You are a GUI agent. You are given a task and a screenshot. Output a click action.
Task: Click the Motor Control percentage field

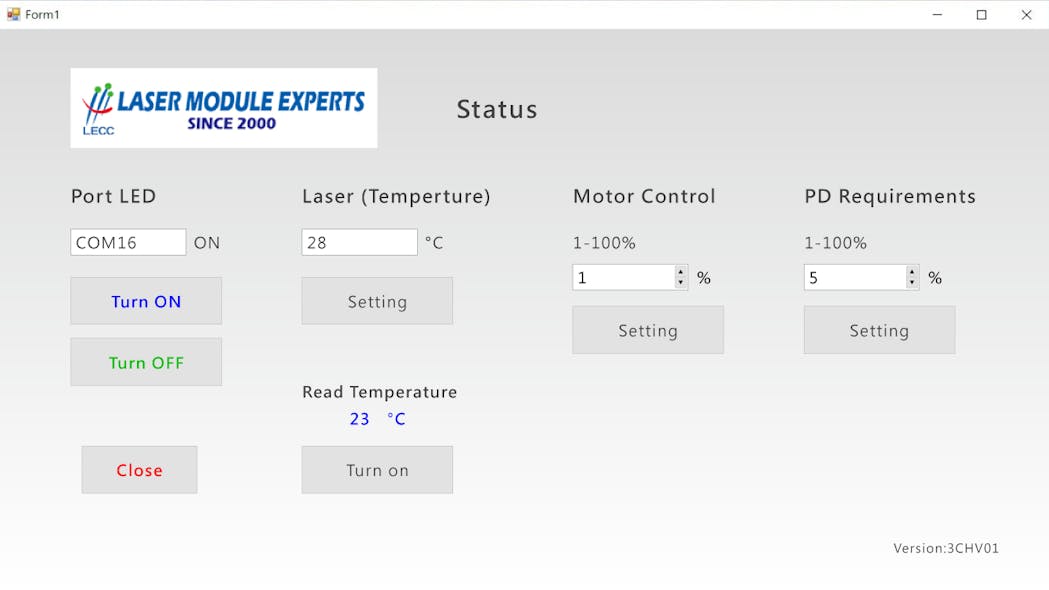tap(623, 277)
